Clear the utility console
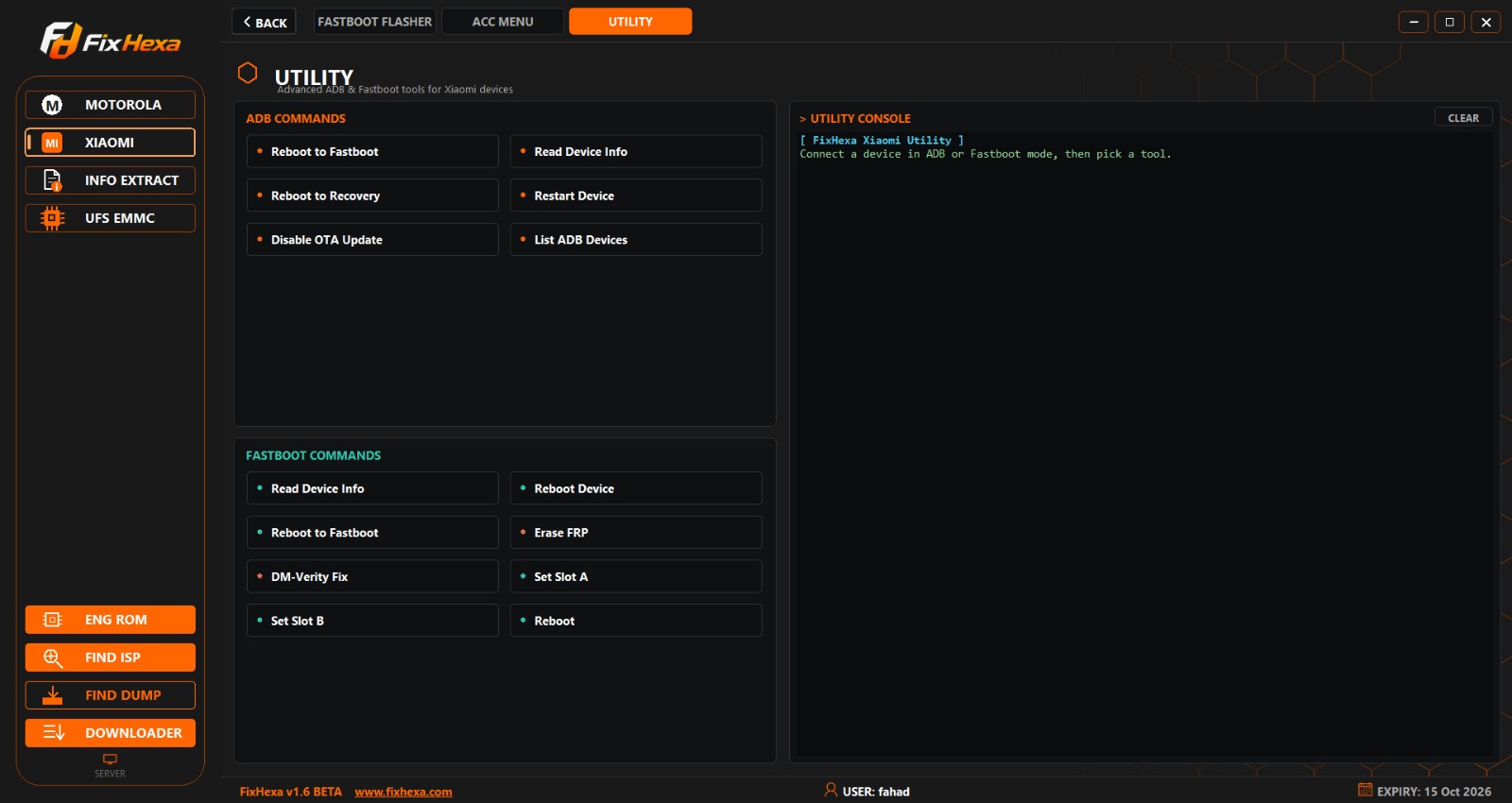Viewport: 1512px width, 803px height. point(1463,118)
